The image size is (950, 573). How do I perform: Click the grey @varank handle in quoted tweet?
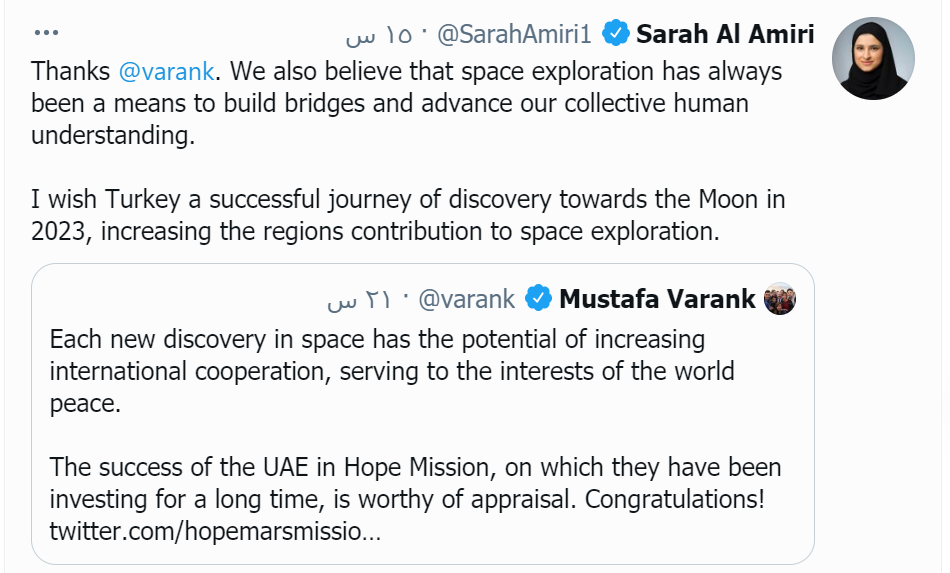[466, 298]
